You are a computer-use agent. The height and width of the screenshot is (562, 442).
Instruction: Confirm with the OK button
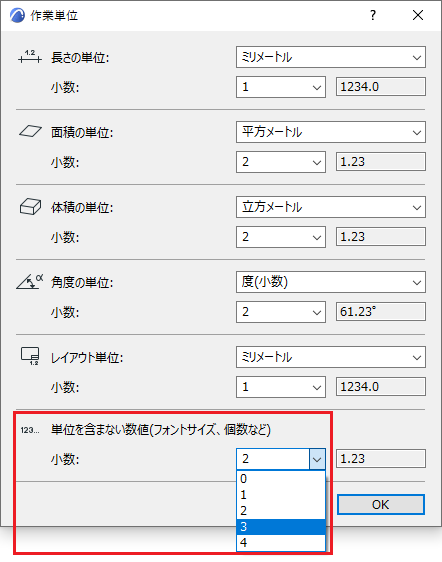tap(381, 505)
